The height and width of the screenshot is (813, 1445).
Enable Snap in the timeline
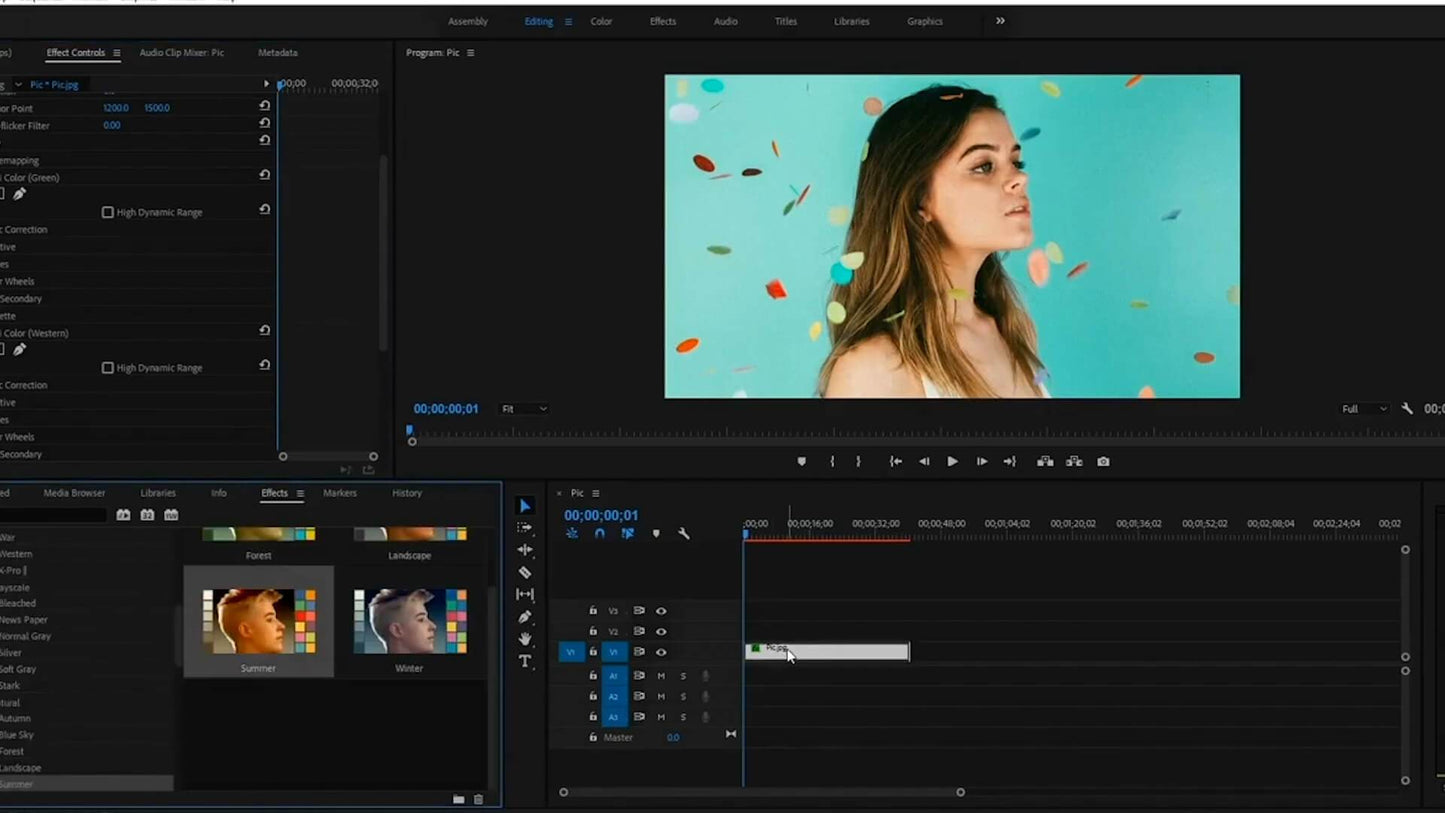tap(600, 533)
